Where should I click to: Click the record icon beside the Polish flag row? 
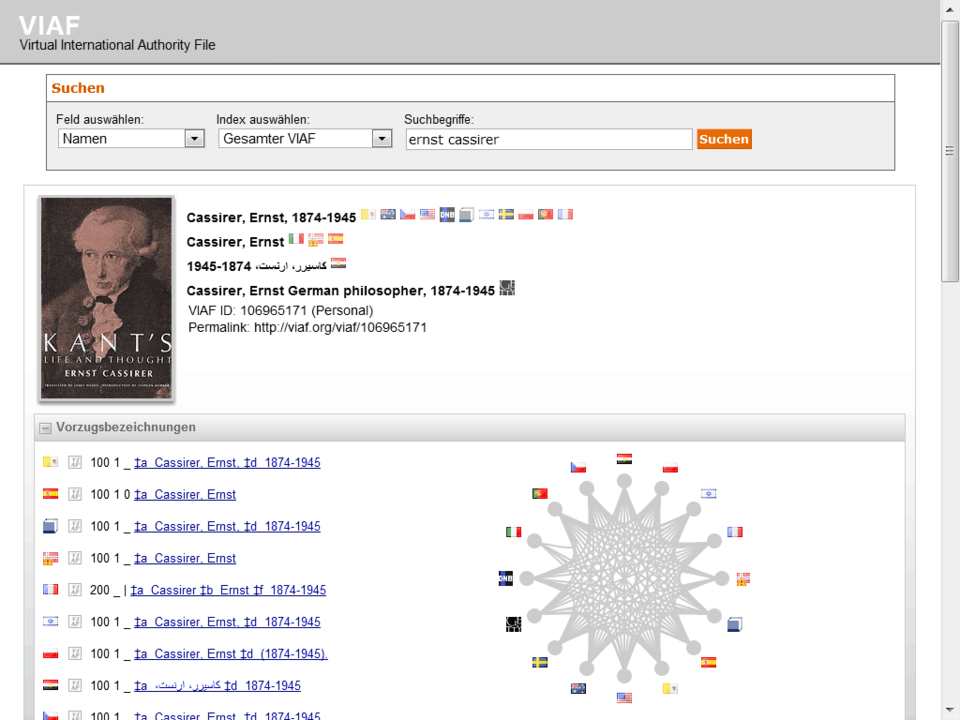click(x=75, y=654)
